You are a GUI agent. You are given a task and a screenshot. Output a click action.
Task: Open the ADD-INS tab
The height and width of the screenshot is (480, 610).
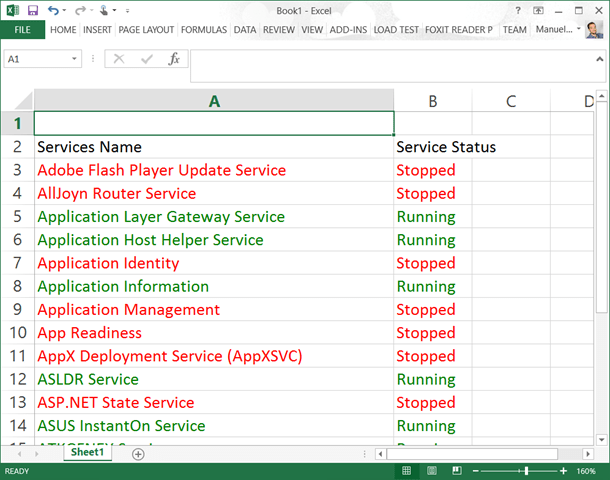[348, 30]
